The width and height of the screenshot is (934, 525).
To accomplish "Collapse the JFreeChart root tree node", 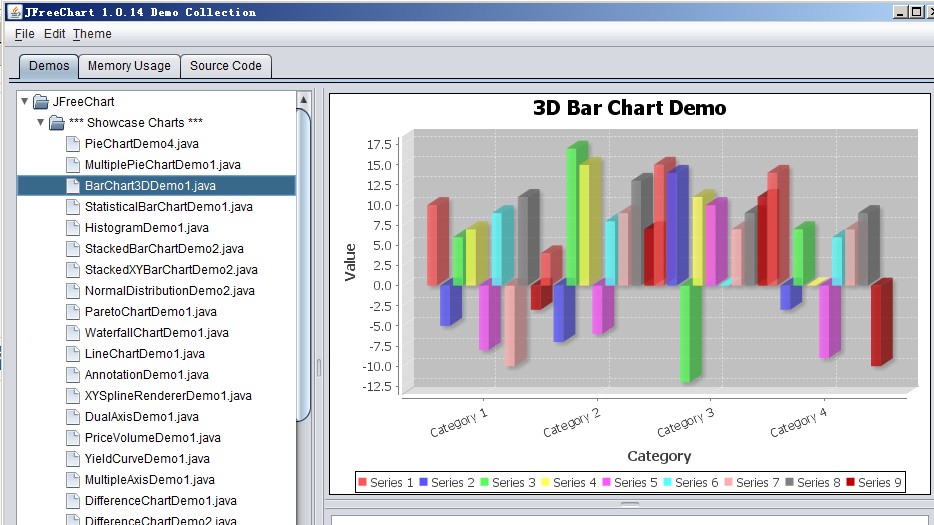I will click(25, 101).
